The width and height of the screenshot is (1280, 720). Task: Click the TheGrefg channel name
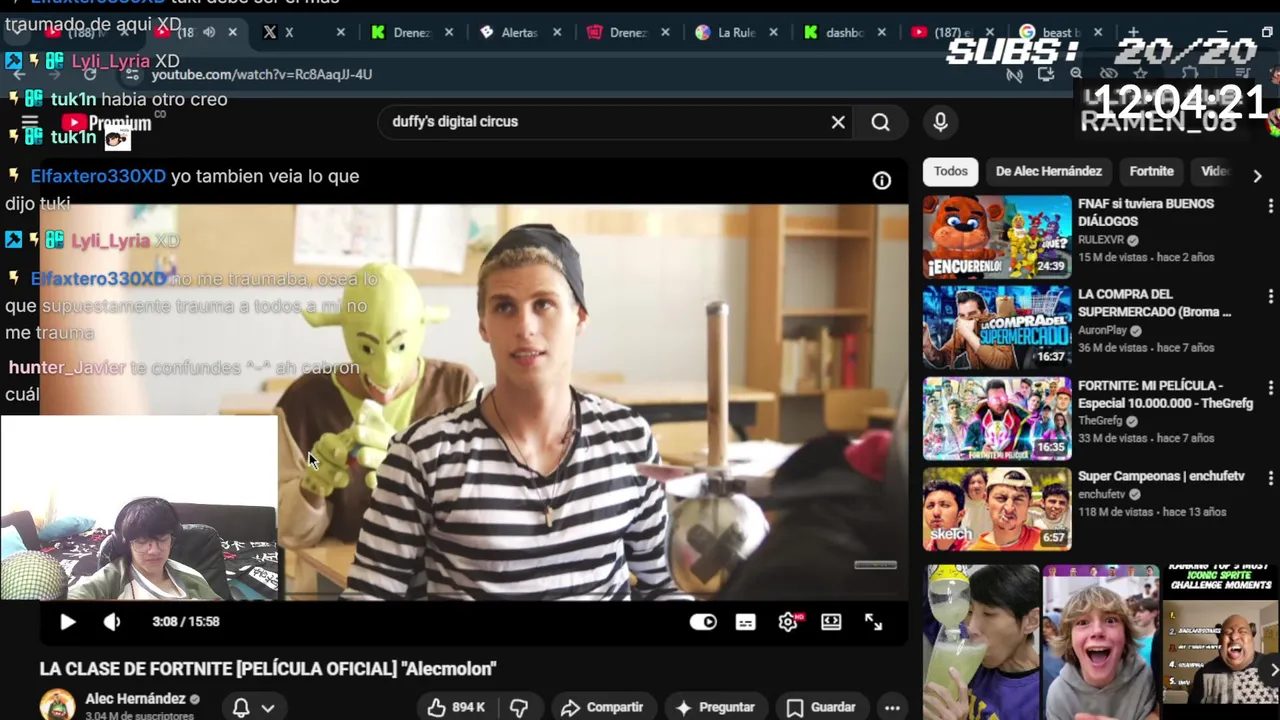tap(1100, 421)
